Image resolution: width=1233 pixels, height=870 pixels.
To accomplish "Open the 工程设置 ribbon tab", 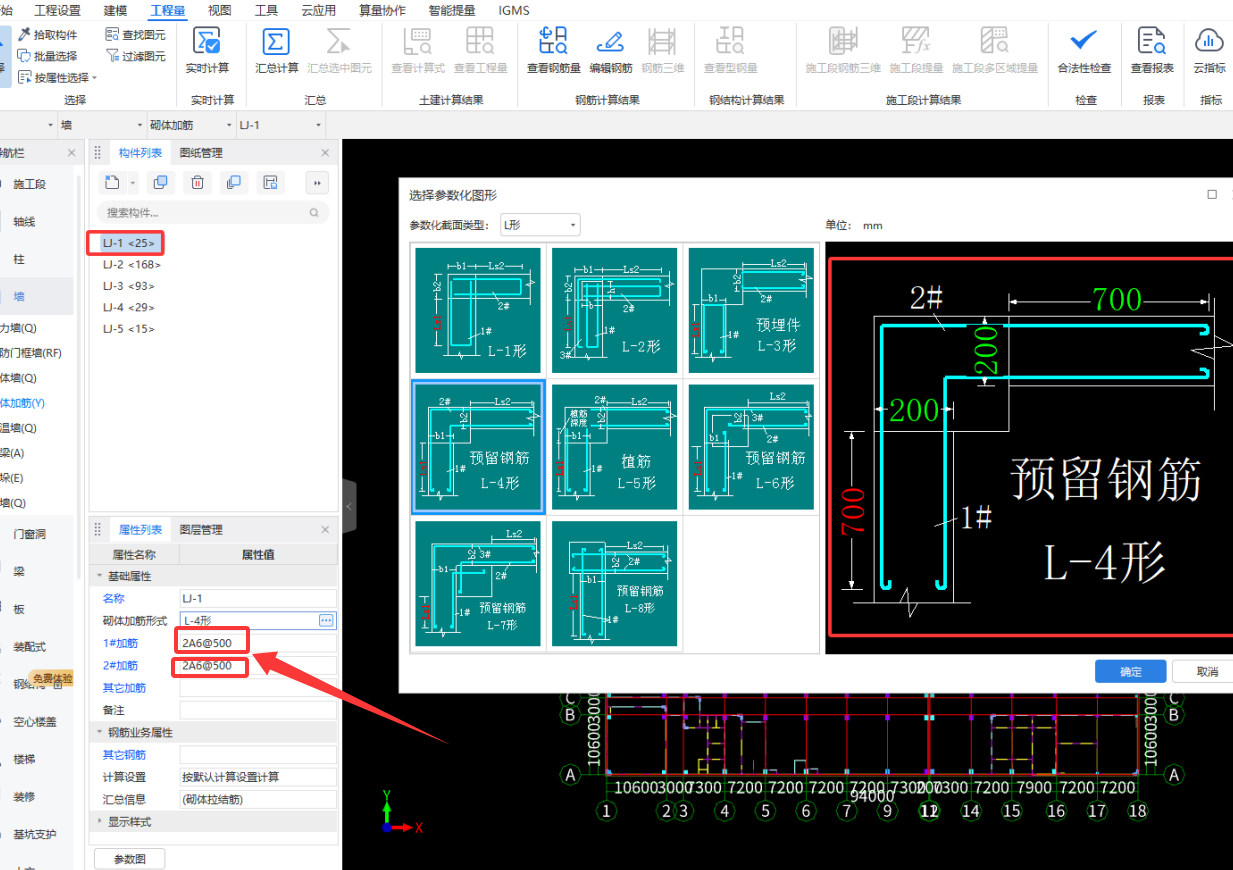I will tap(57, 10).
